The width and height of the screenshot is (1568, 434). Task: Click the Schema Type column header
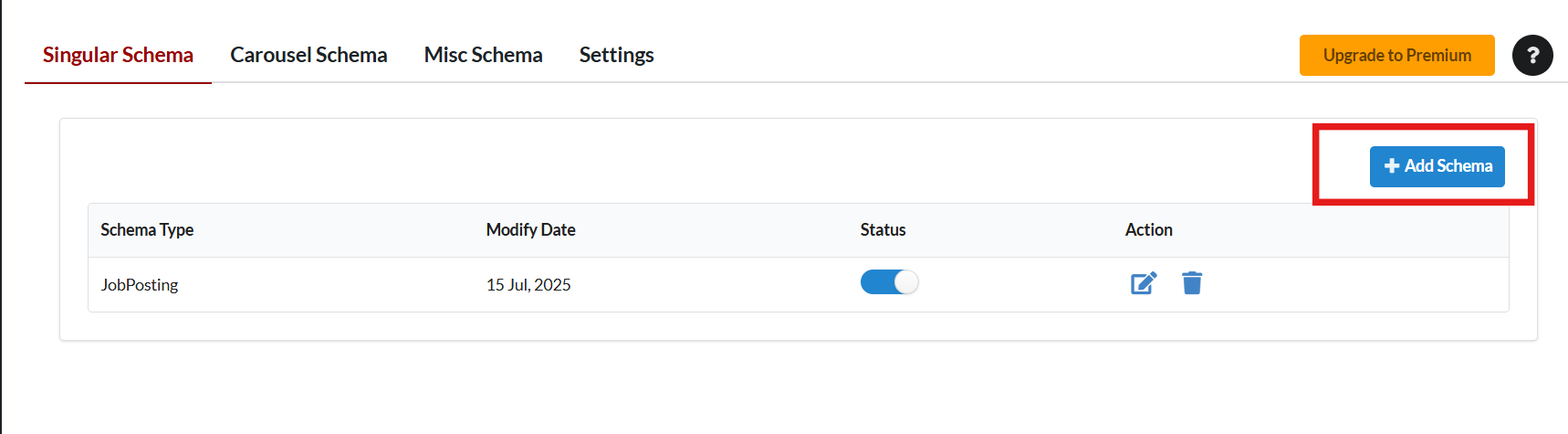pyautogui.click(x=147, y=229)
